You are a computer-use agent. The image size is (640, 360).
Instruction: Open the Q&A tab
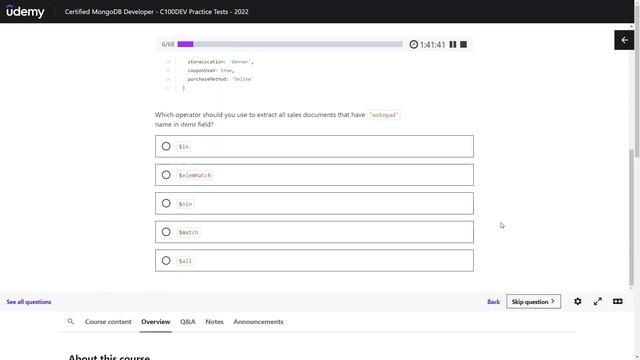[x=188, y=322]
